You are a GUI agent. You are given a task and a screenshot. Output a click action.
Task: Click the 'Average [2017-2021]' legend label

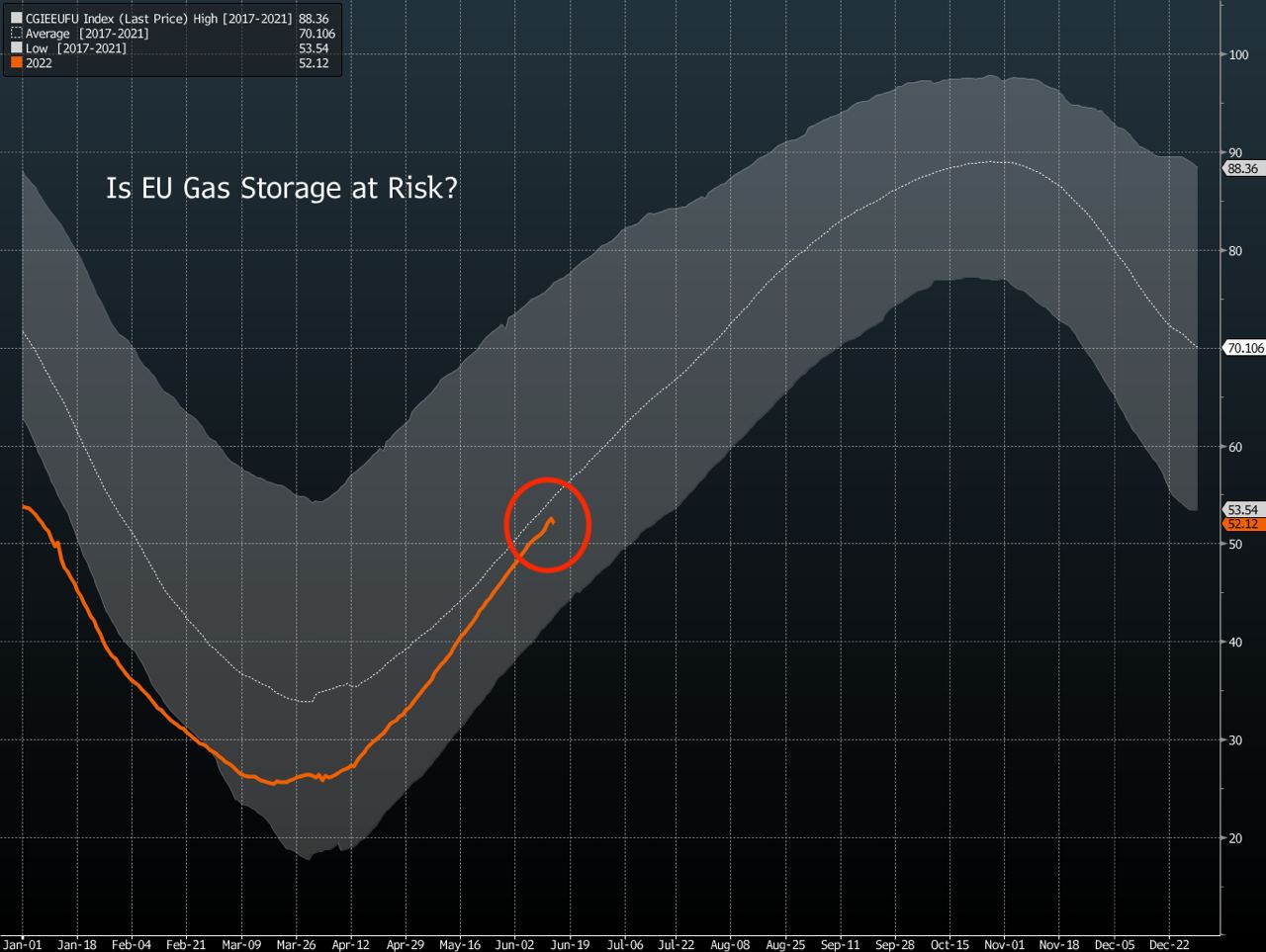click(87, 34)
